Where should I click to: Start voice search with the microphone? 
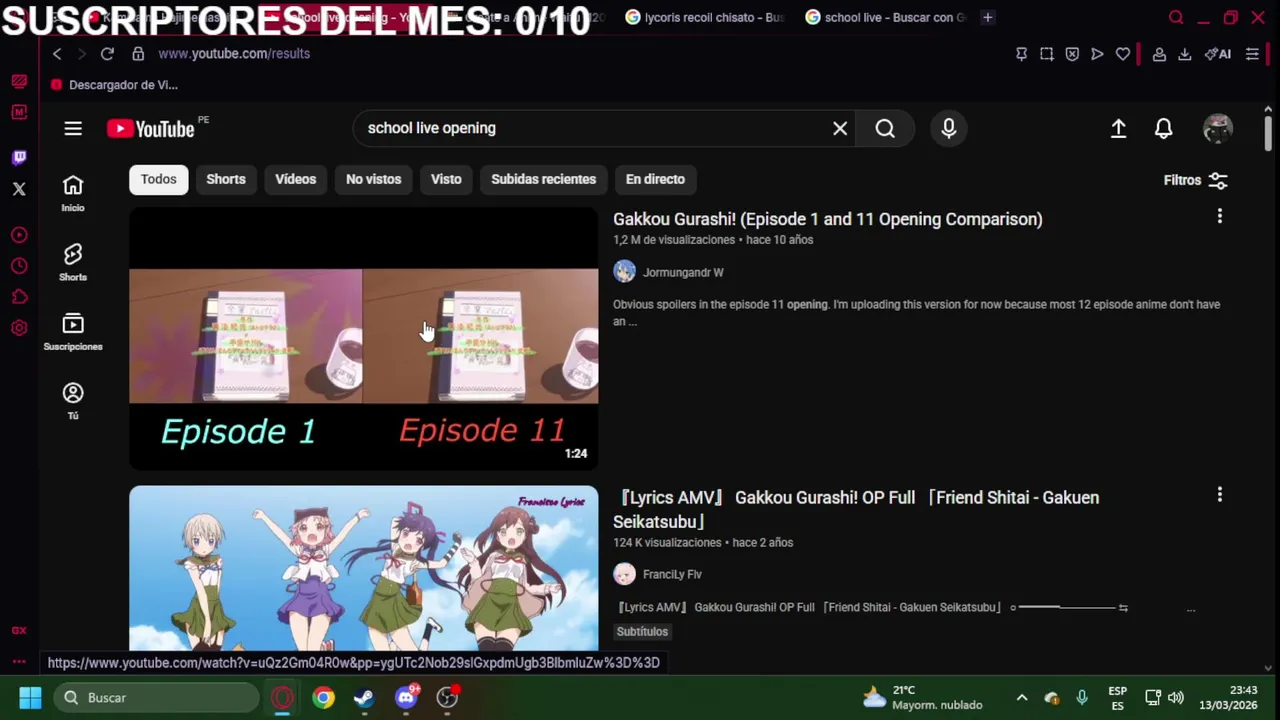pos(949,128)
